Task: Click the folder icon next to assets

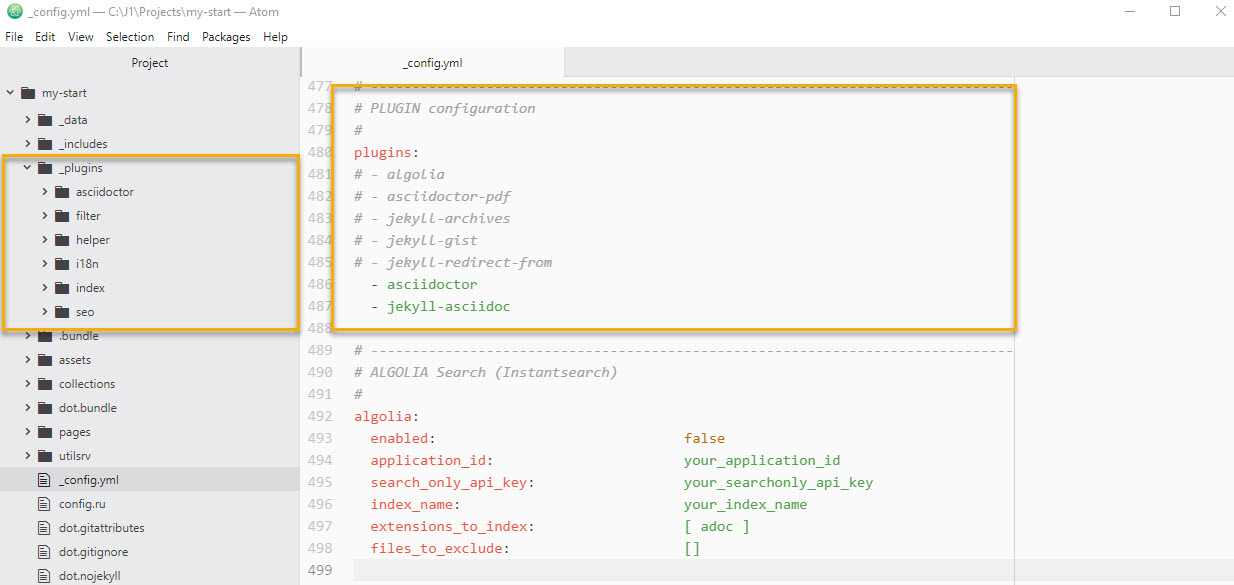Action: 44,360
